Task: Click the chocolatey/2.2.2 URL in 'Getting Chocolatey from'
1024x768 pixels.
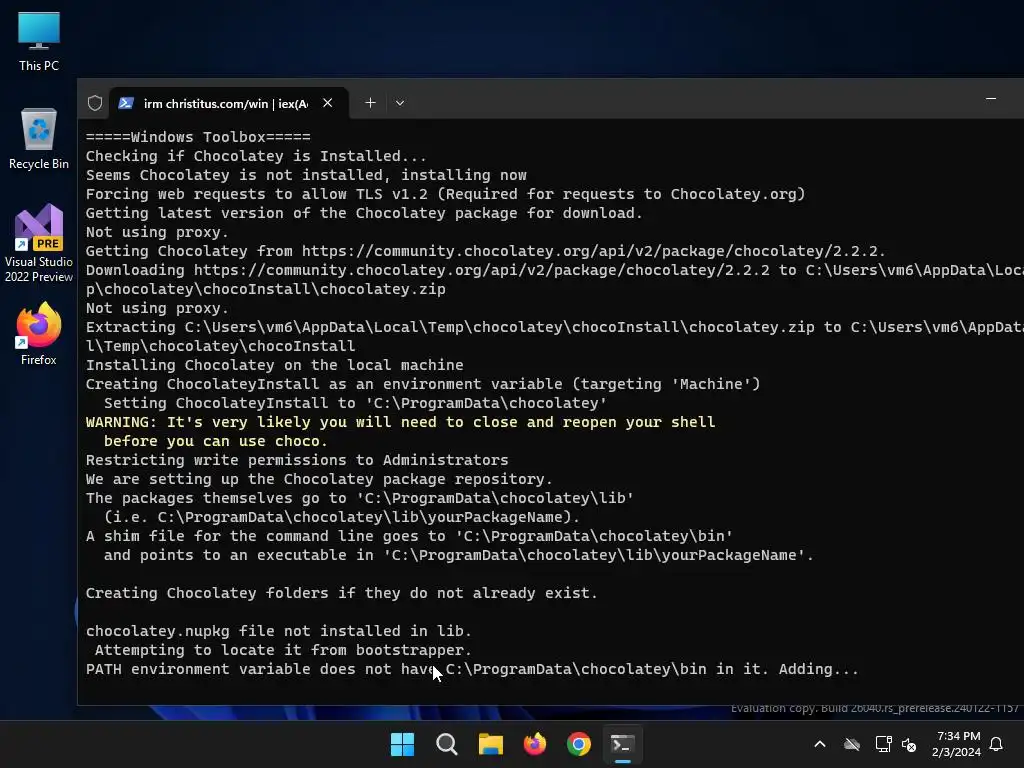Action: click(x=593, y=251)
